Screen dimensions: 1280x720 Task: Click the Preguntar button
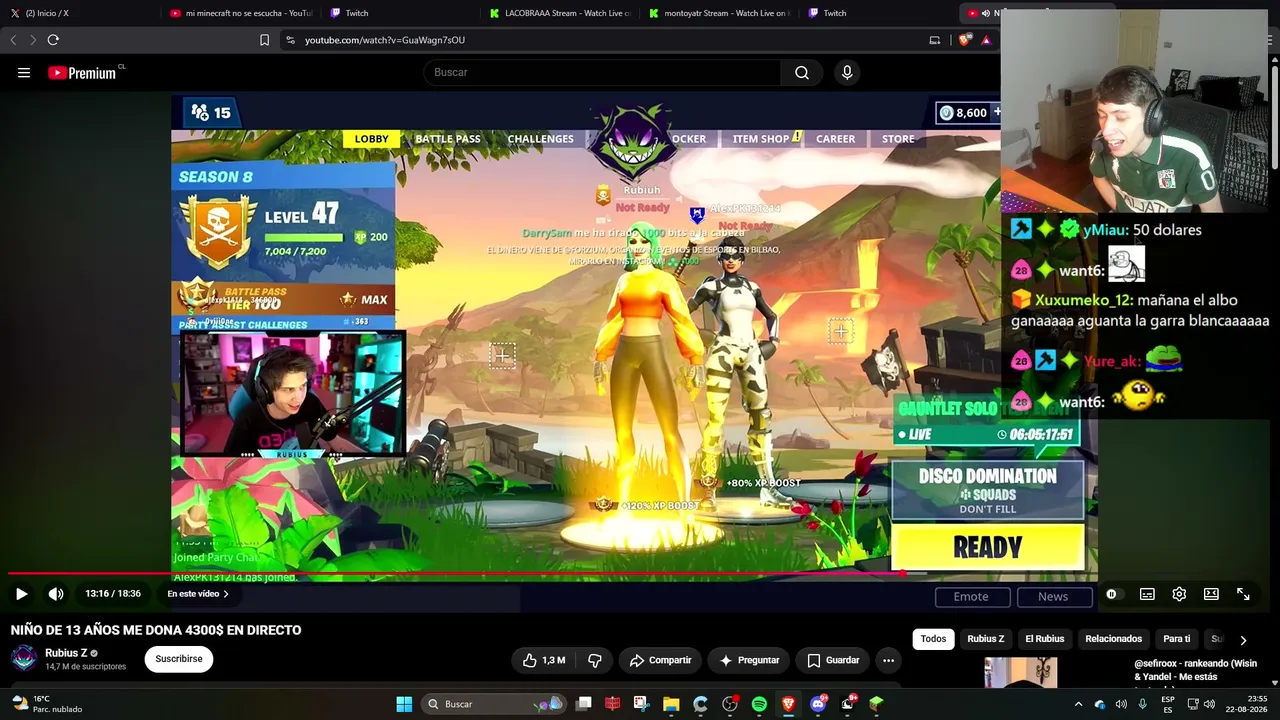[x=749, y=660]
